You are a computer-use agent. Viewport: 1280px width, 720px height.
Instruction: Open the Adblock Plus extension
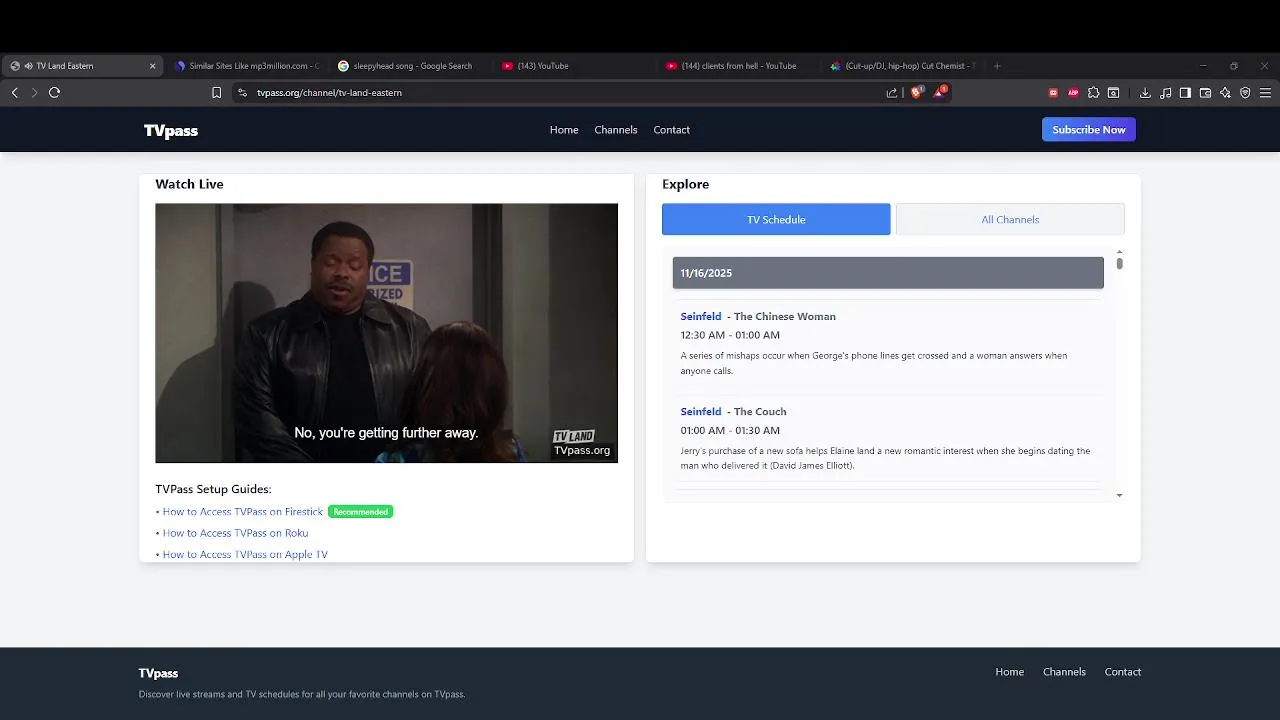1073,92
